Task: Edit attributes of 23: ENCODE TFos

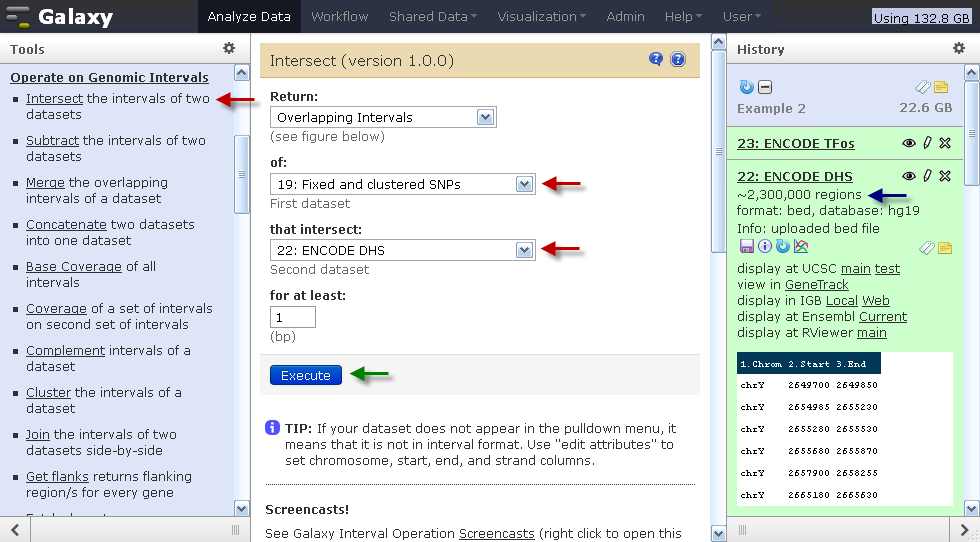Action: tap(928, 143)
